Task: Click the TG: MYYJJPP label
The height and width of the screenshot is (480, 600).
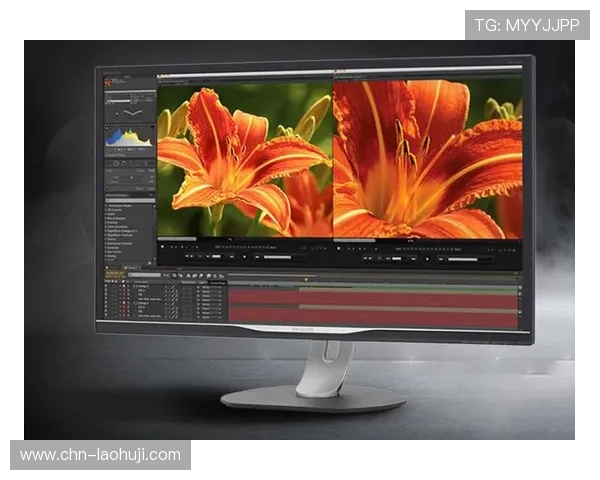Action: 527,24
